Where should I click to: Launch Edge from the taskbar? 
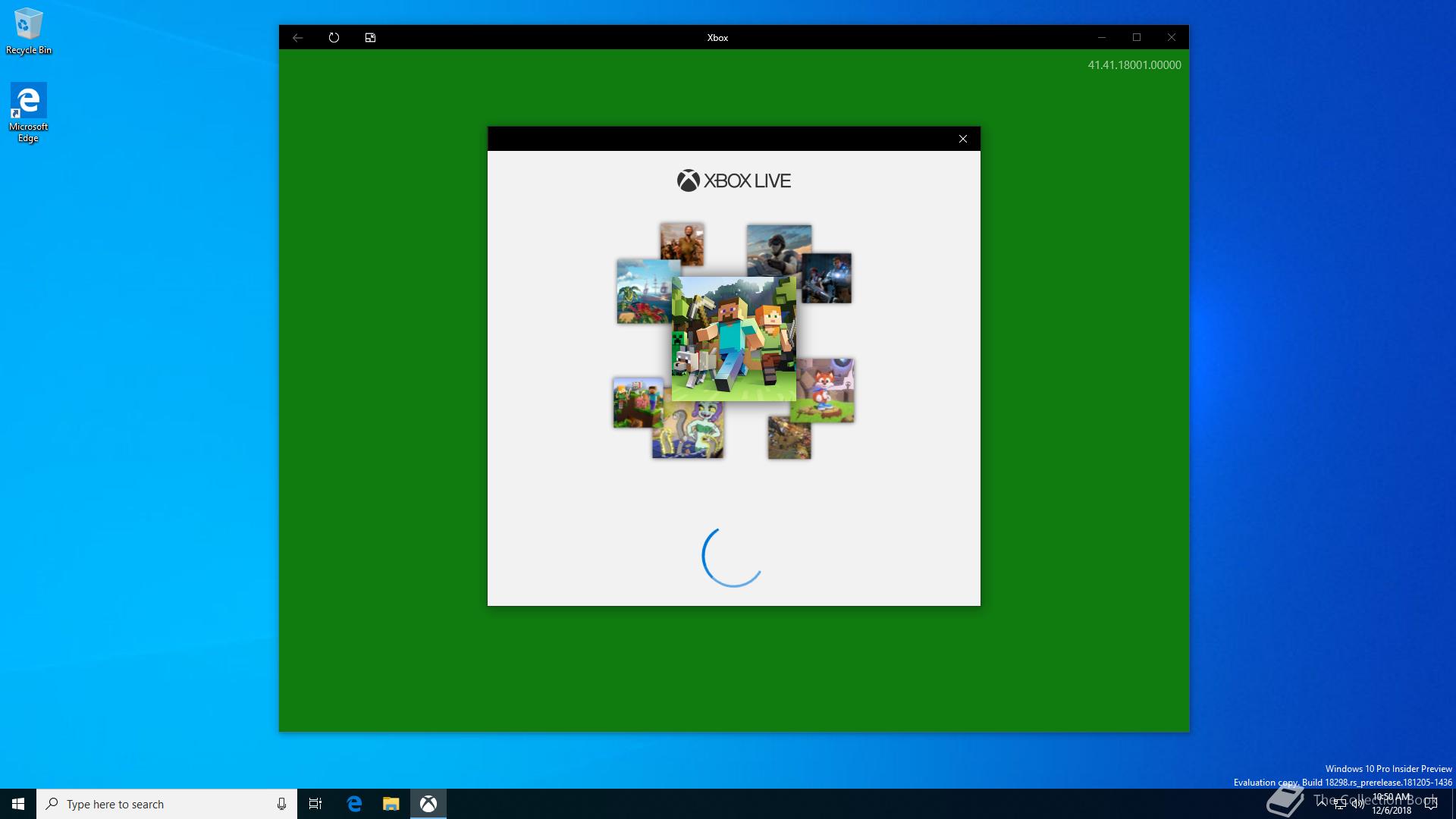pyautogui.click(x=354, y=804)
